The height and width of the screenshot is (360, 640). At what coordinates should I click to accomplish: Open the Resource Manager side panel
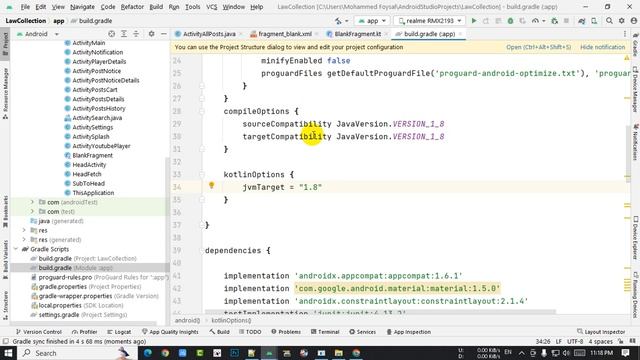tap(5, 93)
